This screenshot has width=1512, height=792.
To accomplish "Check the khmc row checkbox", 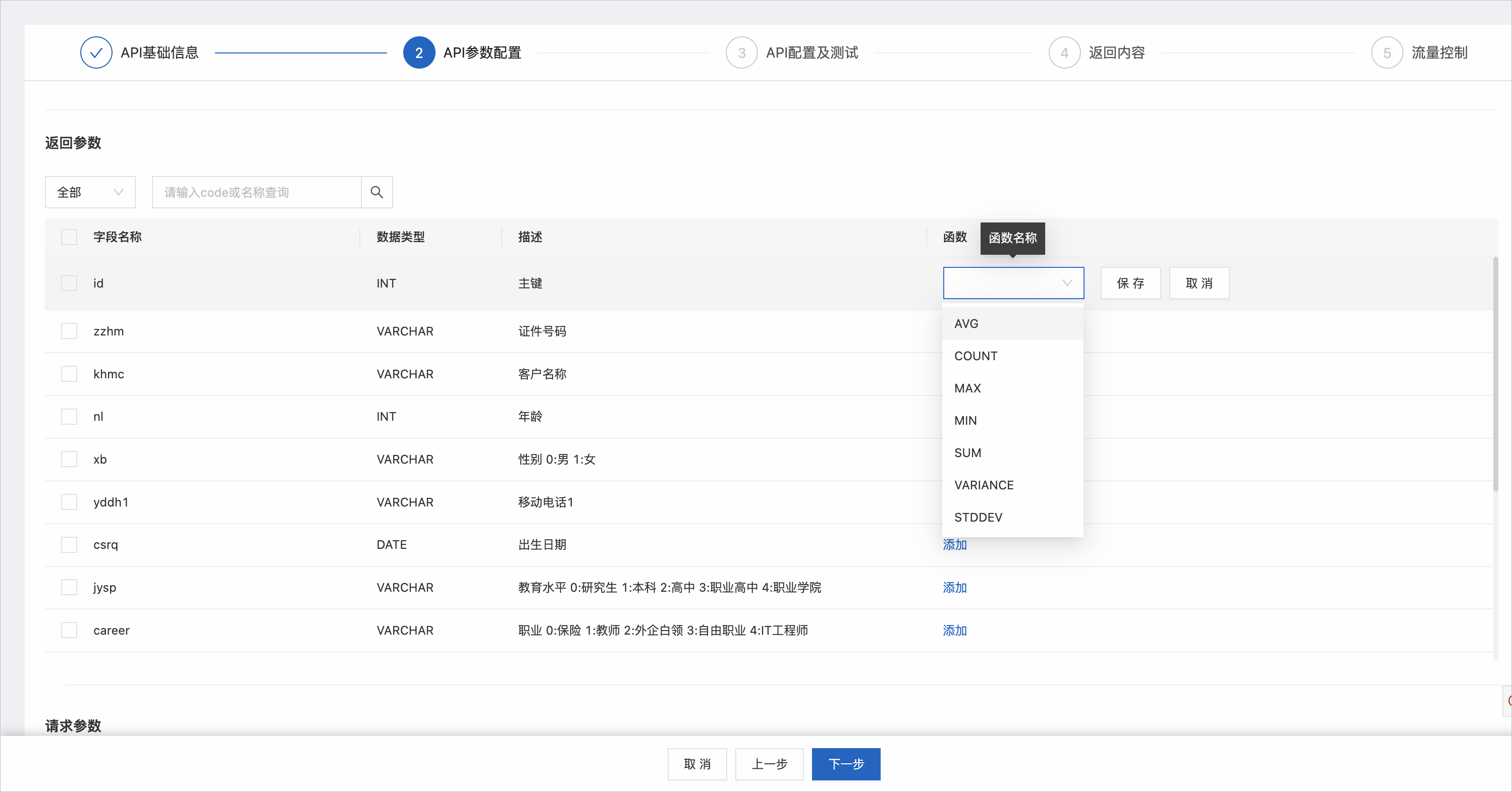I will point(69,374).
